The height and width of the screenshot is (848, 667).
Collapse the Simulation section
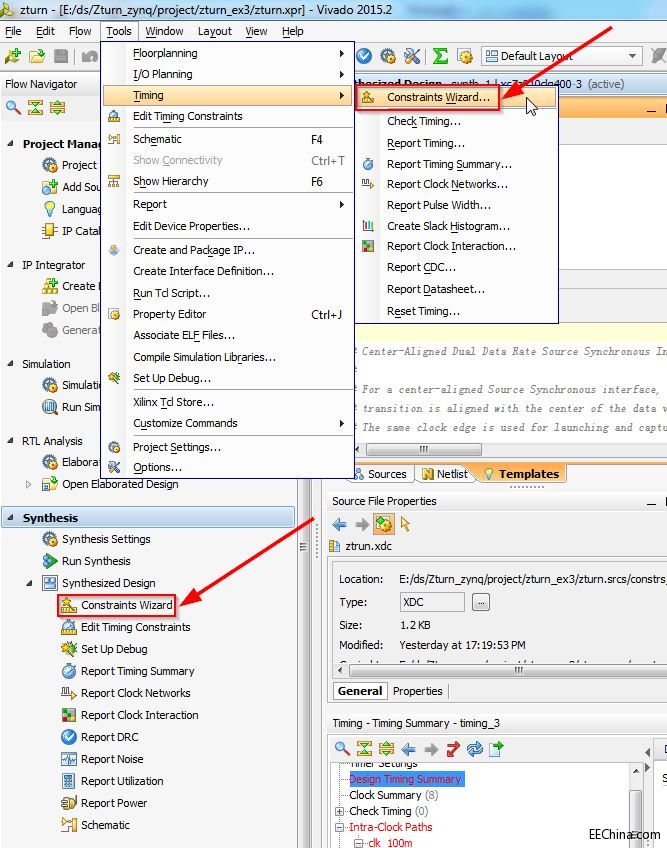10,363
